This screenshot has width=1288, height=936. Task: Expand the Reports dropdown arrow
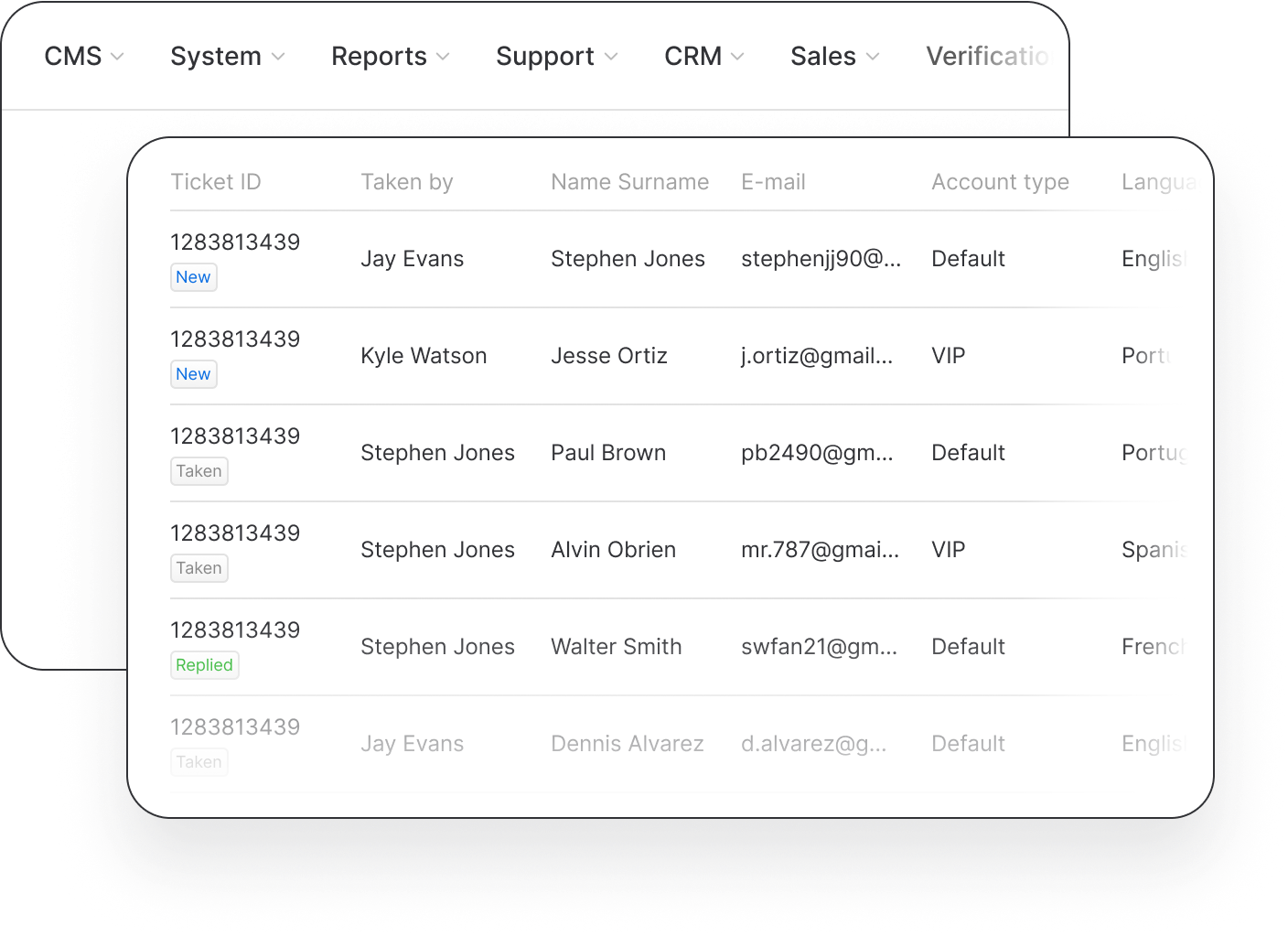point(443,57)
